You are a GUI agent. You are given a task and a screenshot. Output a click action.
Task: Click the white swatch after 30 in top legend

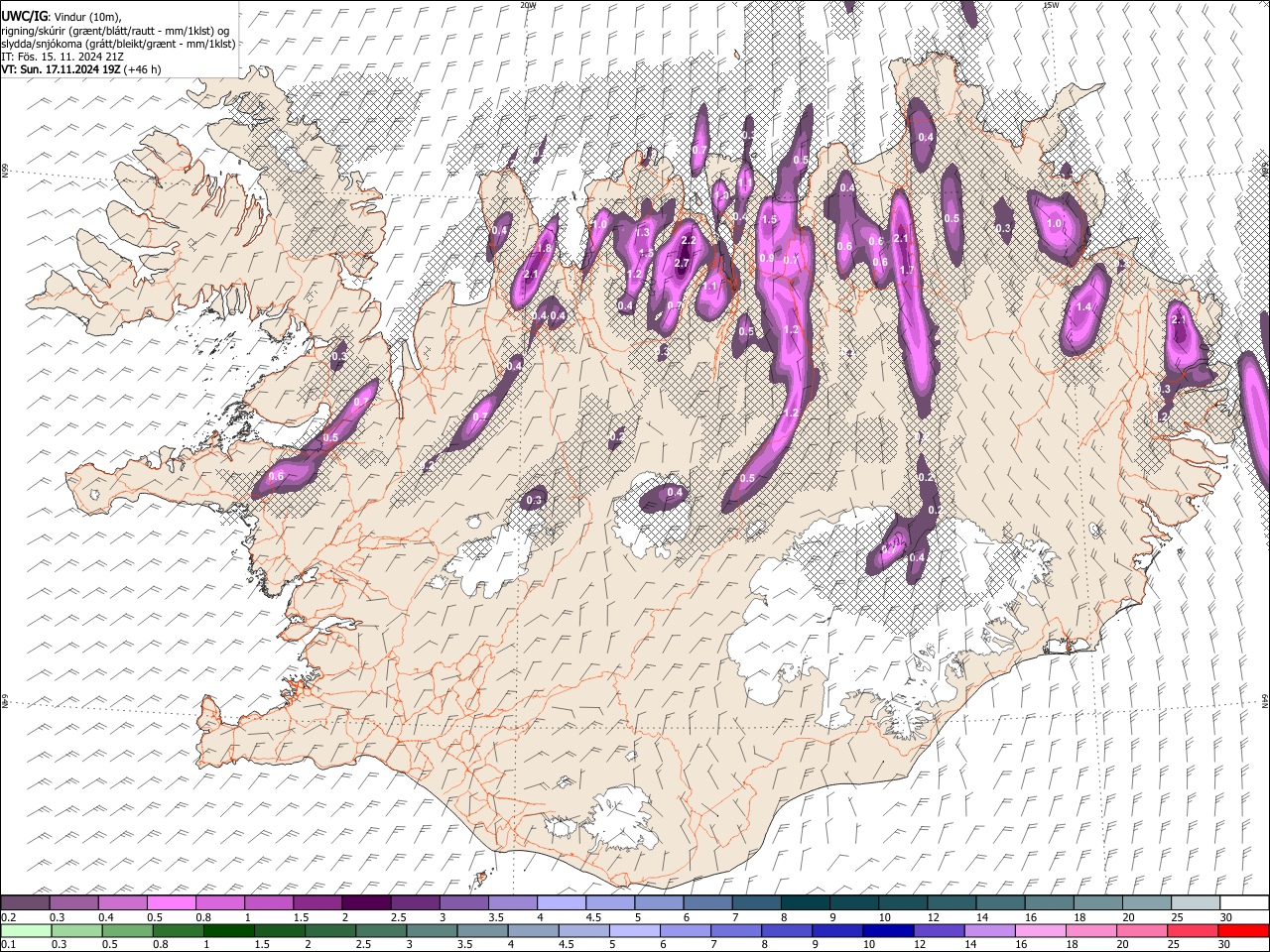[1244, 903]
